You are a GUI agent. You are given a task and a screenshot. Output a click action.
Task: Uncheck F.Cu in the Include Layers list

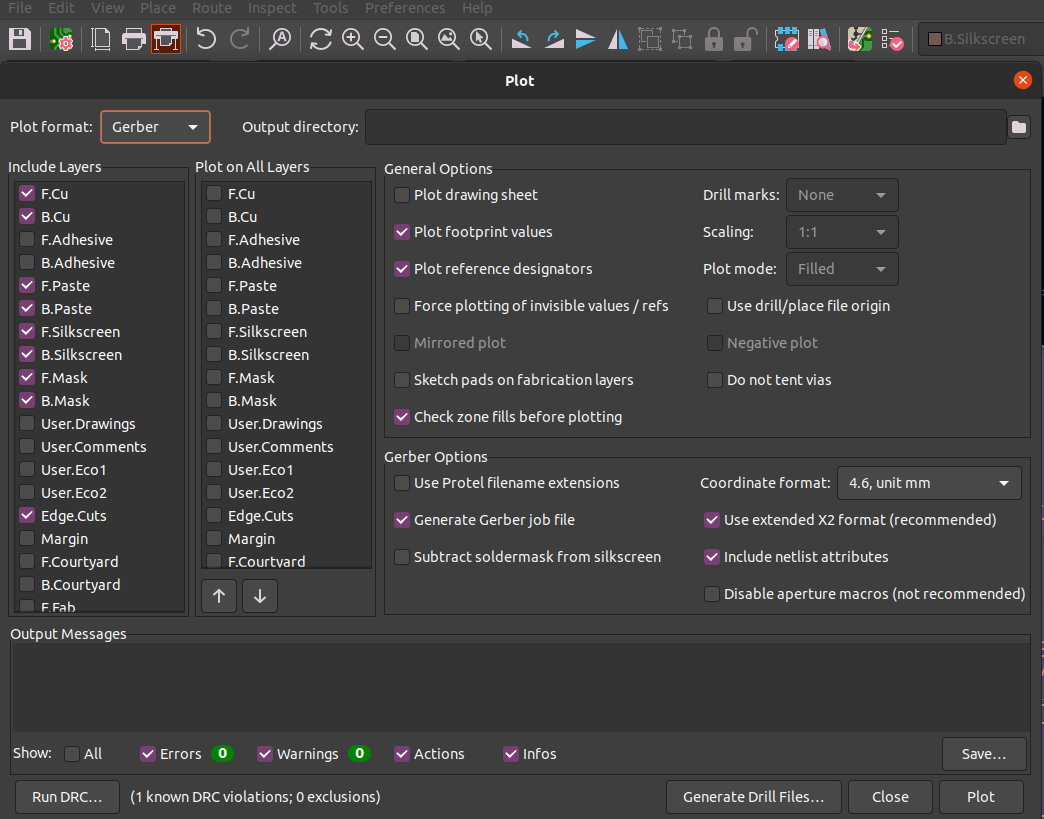point(27,194)
